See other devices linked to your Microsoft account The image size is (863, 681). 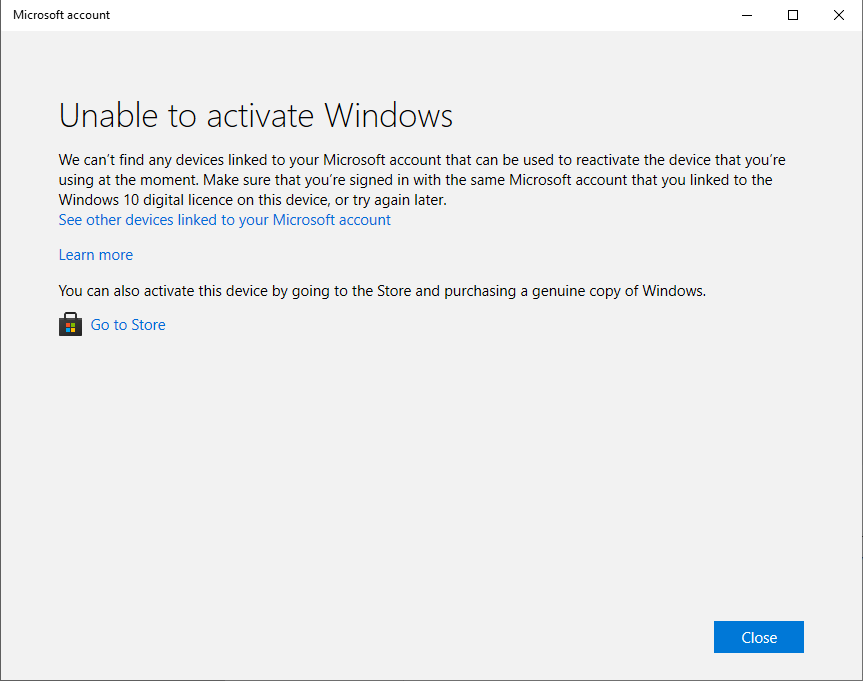coord(225,220)
